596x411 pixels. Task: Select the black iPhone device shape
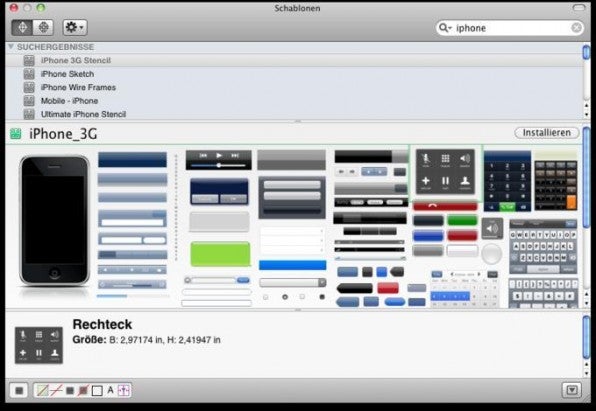pyautogui.click(x=54, y=221)
